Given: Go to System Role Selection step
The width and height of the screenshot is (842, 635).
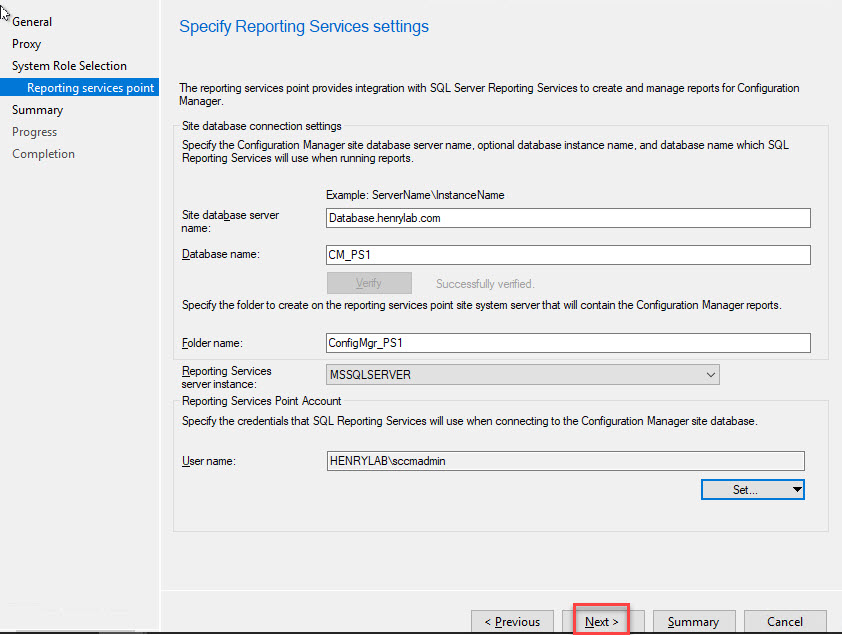Looking at the screenshot, I should (x=69, y=66).
